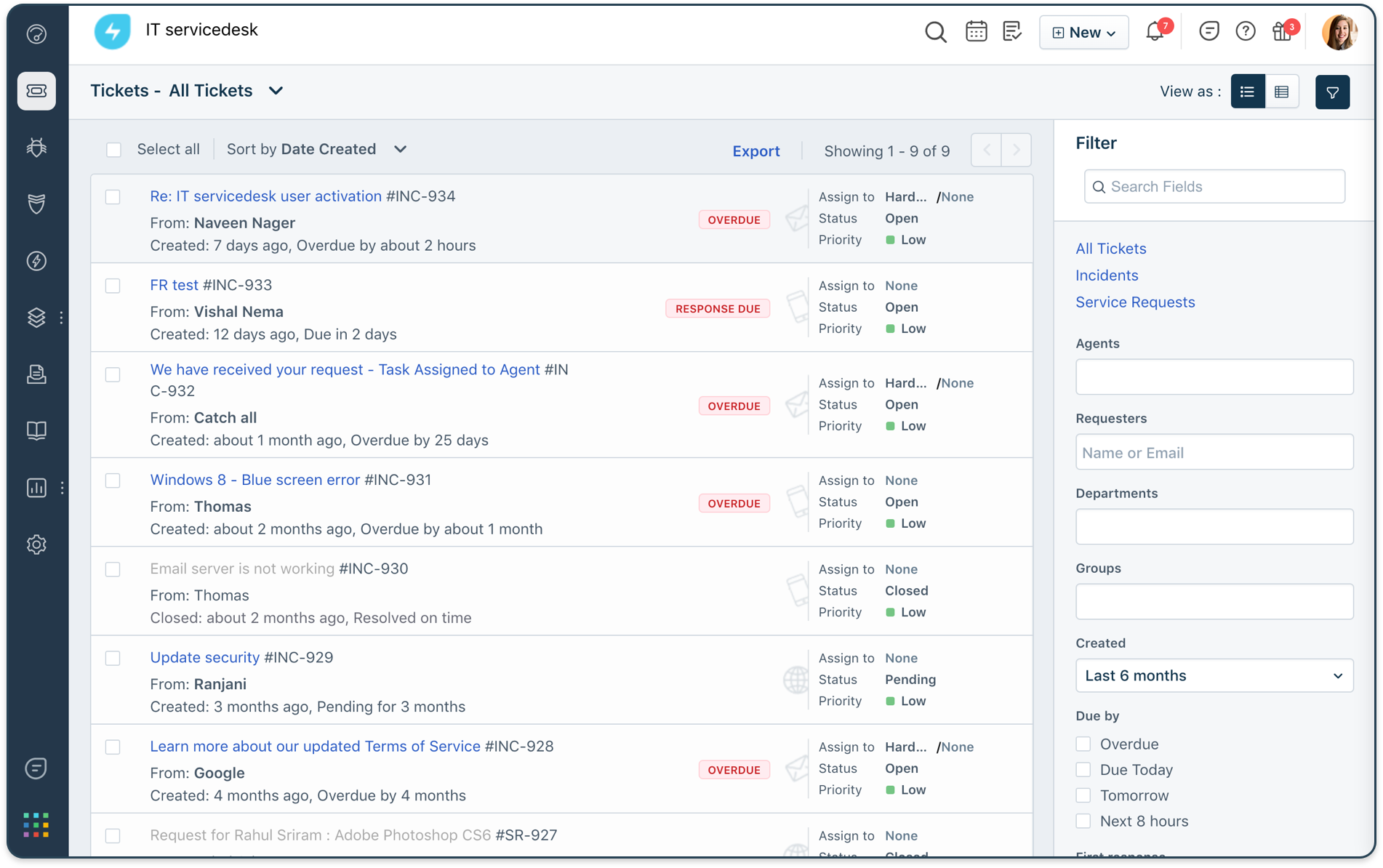Open the Admin settings gear
Image resolution: width=1383 pixels, height=868 pixels.
pyautogui.click(x=36, y=544)
